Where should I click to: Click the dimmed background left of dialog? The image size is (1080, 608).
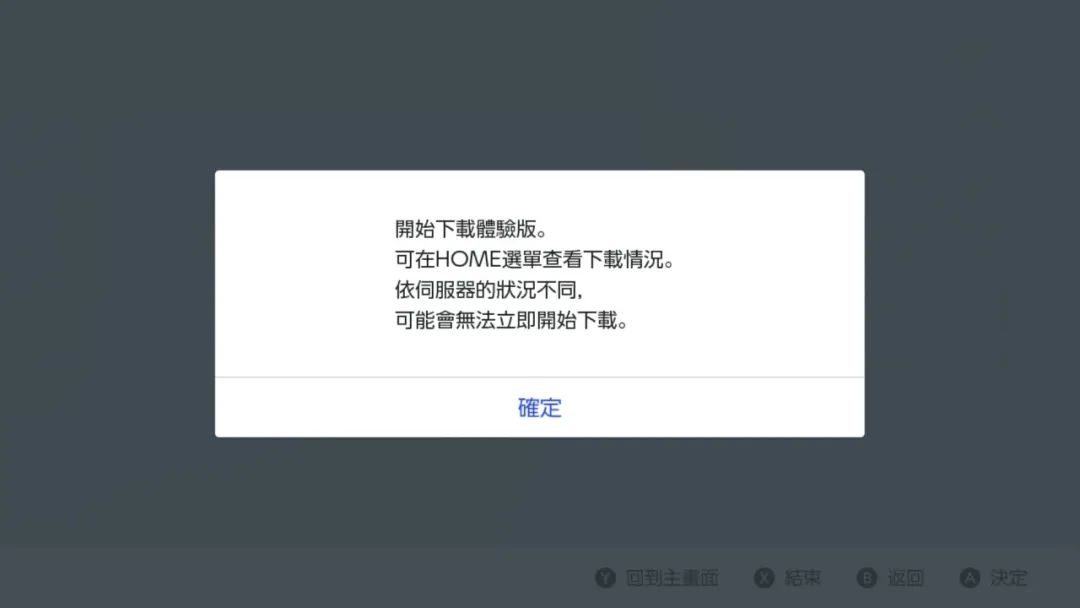107,303
